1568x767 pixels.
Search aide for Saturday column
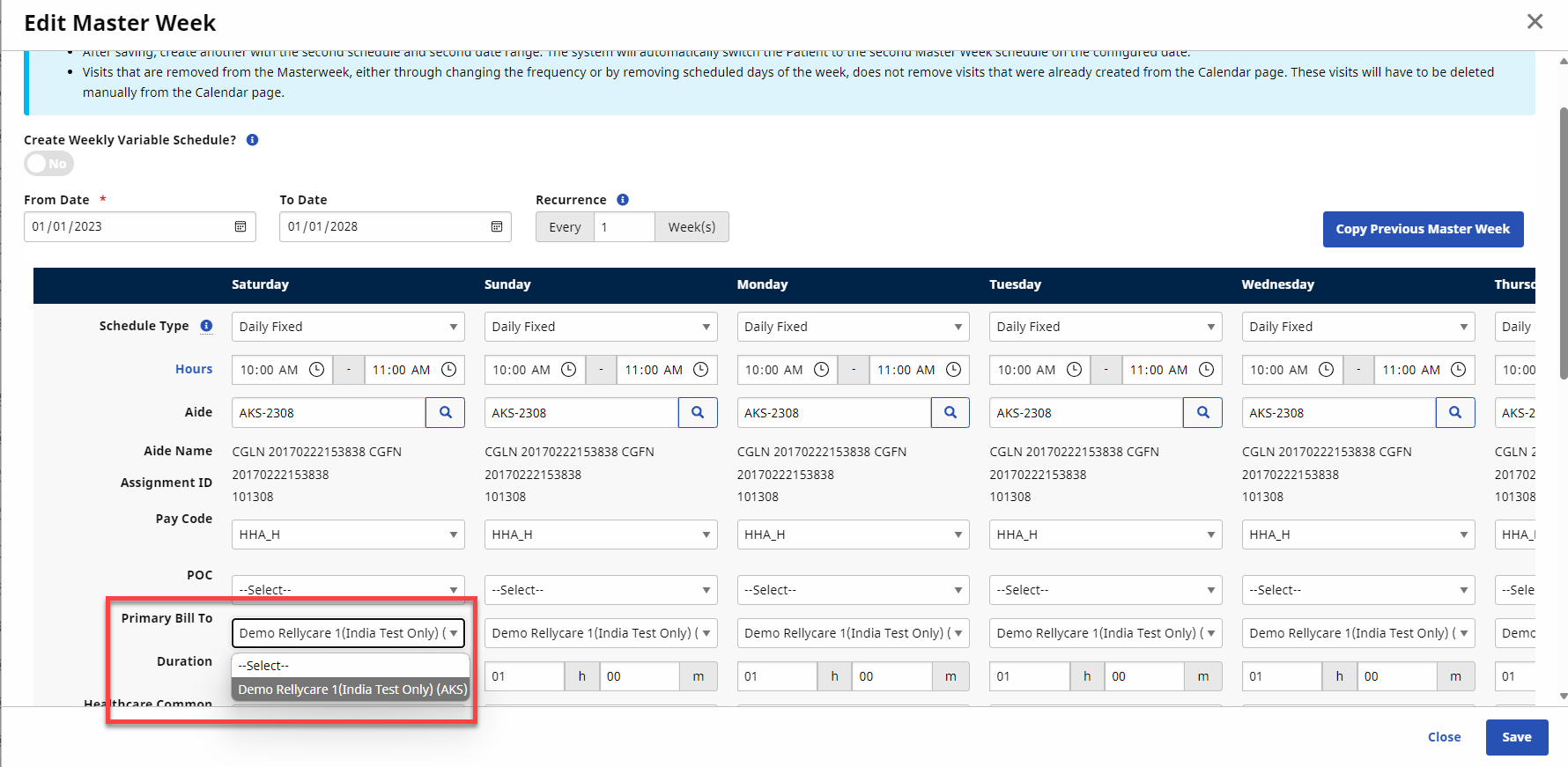pyautogui.click(x=446, y=412)
